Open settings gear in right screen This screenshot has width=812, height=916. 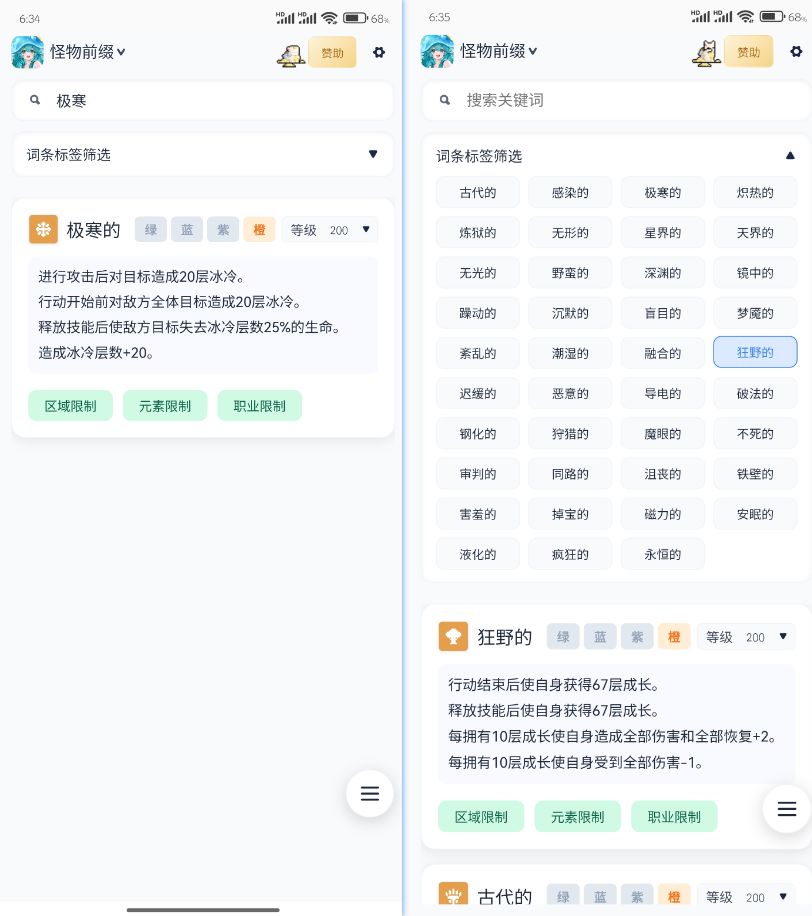(796, 51)
